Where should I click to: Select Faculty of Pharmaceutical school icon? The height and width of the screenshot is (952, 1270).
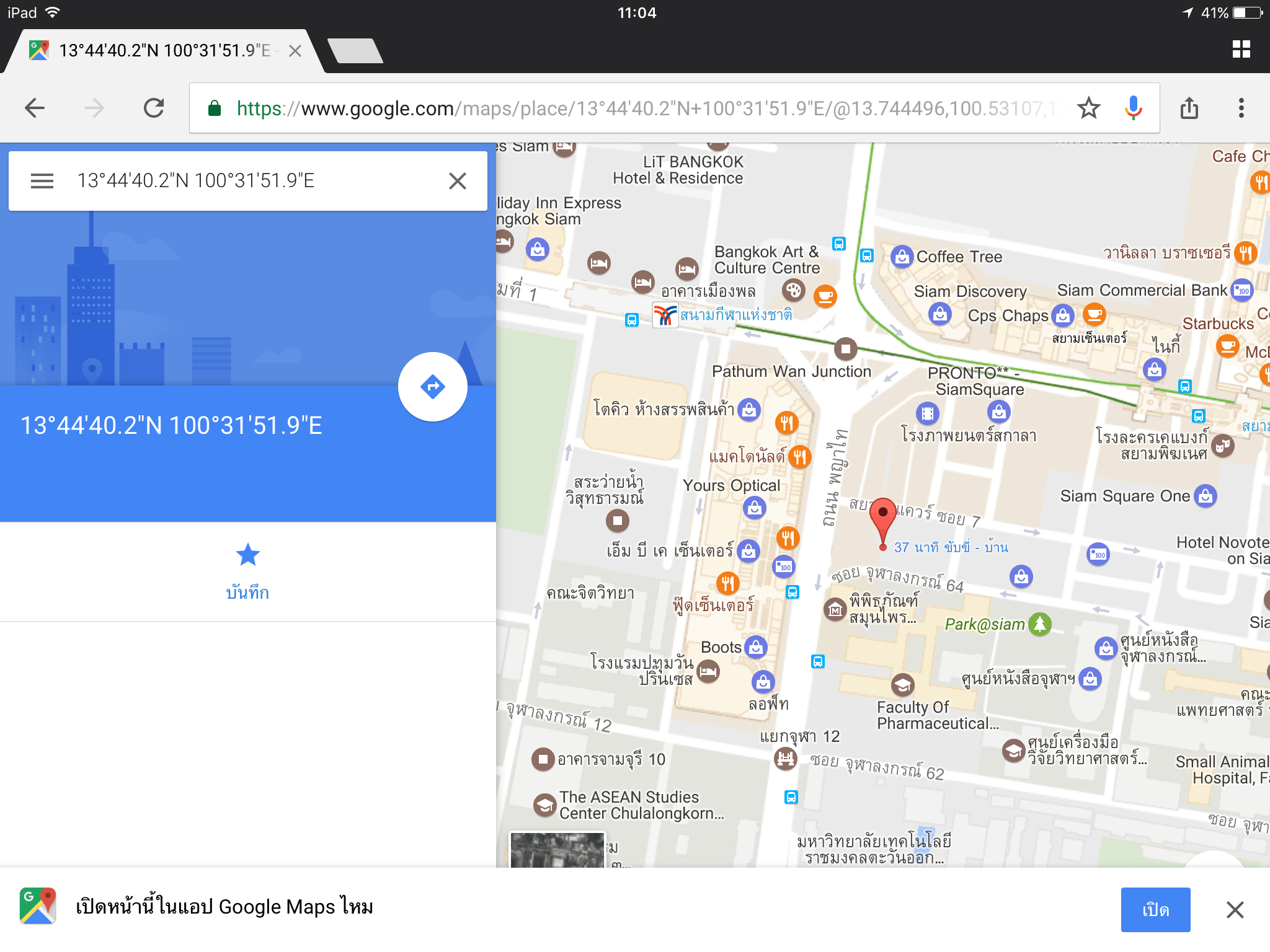[x=903, y=685]
